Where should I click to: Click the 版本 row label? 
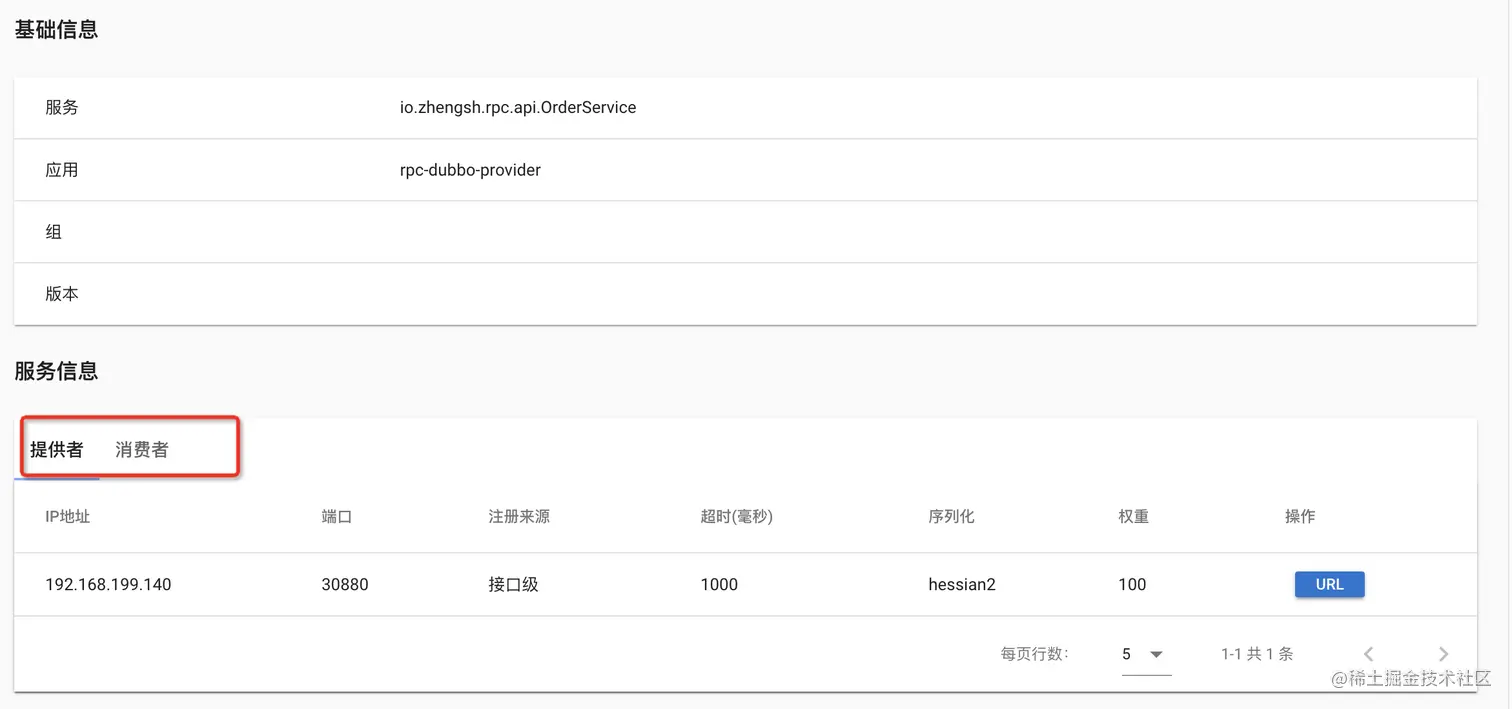pyautogui.click(x=62, y=294)
